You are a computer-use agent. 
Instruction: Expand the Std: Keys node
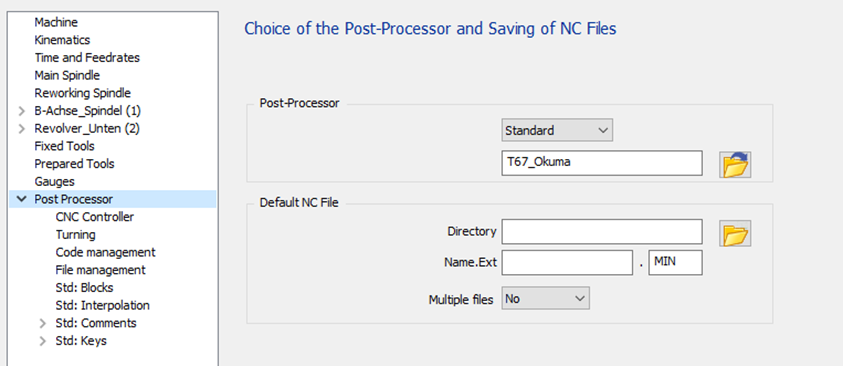click(43, 341)
